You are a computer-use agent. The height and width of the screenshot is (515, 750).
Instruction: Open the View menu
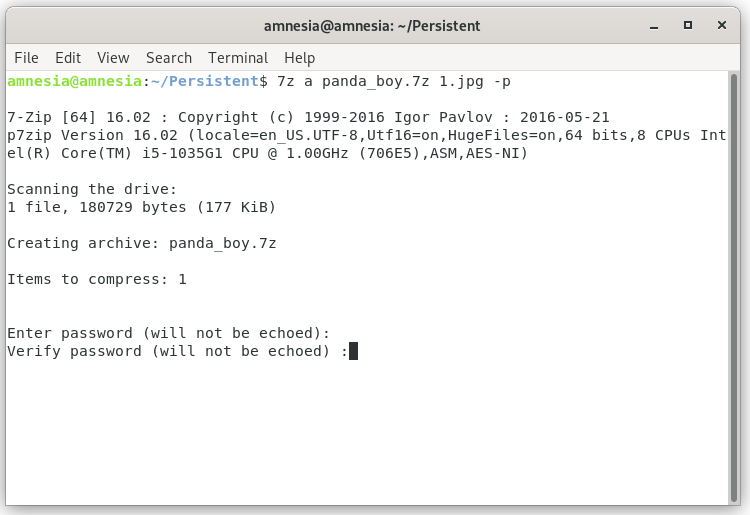pyautogui.click(x=113, y=58)
